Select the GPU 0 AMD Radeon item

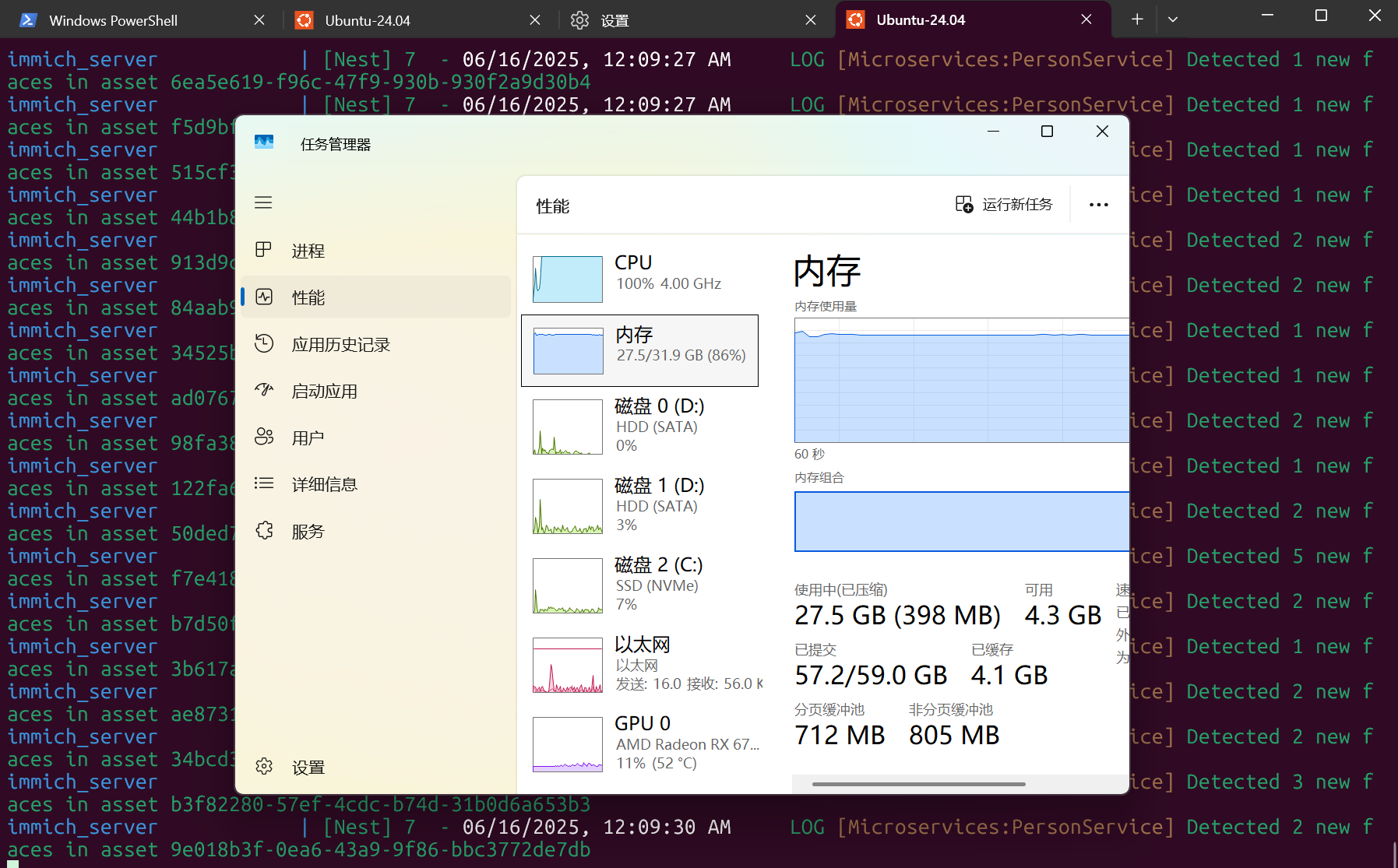click(639, 743)
